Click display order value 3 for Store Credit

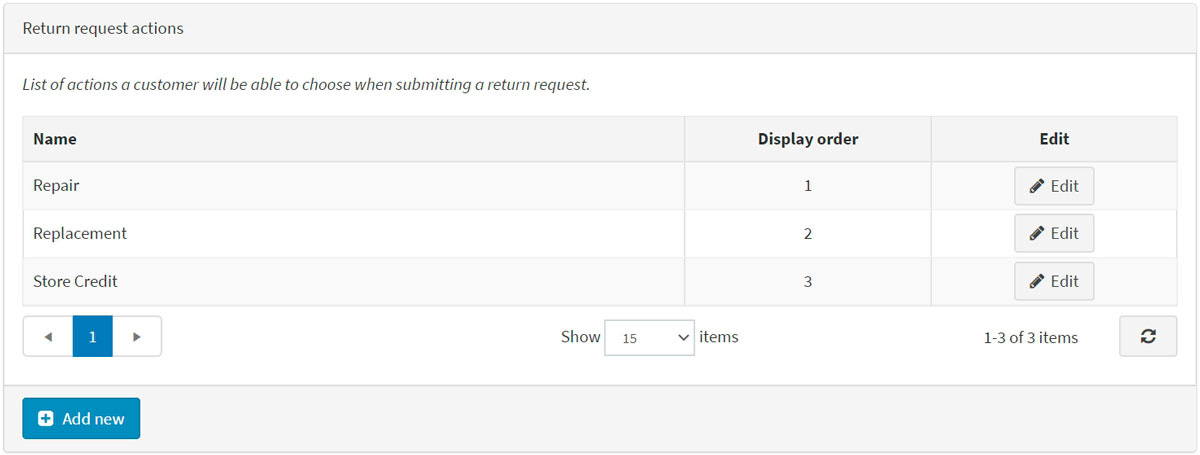coord(807,281)
